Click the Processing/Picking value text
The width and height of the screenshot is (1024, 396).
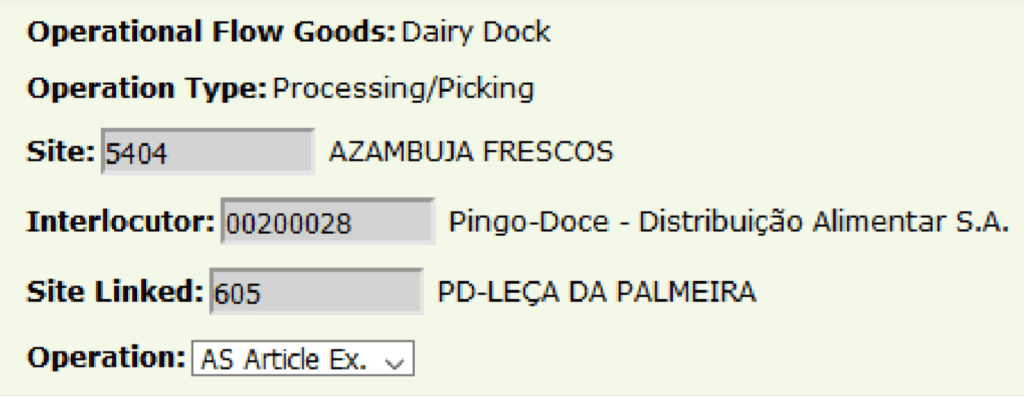403,88
